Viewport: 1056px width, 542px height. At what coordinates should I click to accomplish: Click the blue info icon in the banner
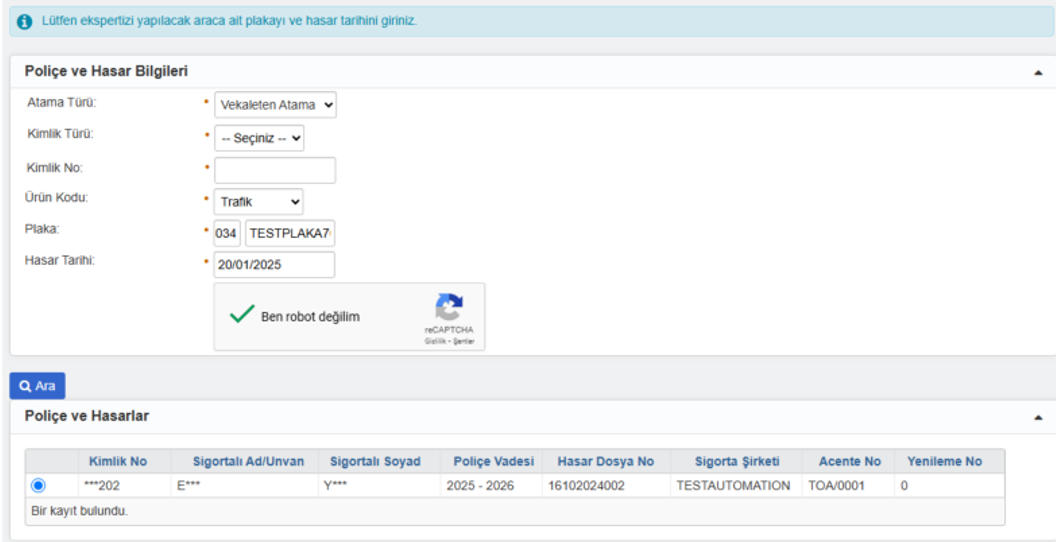(25, 22)
